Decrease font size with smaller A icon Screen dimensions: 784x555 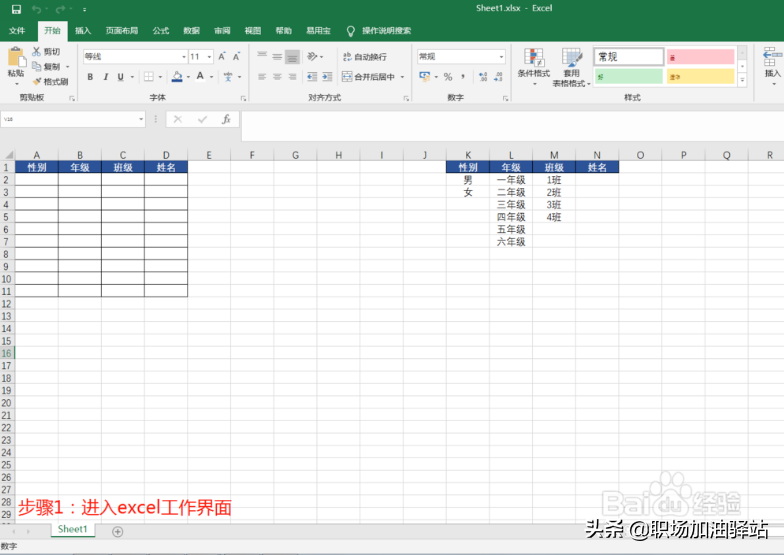click(236, 56)
